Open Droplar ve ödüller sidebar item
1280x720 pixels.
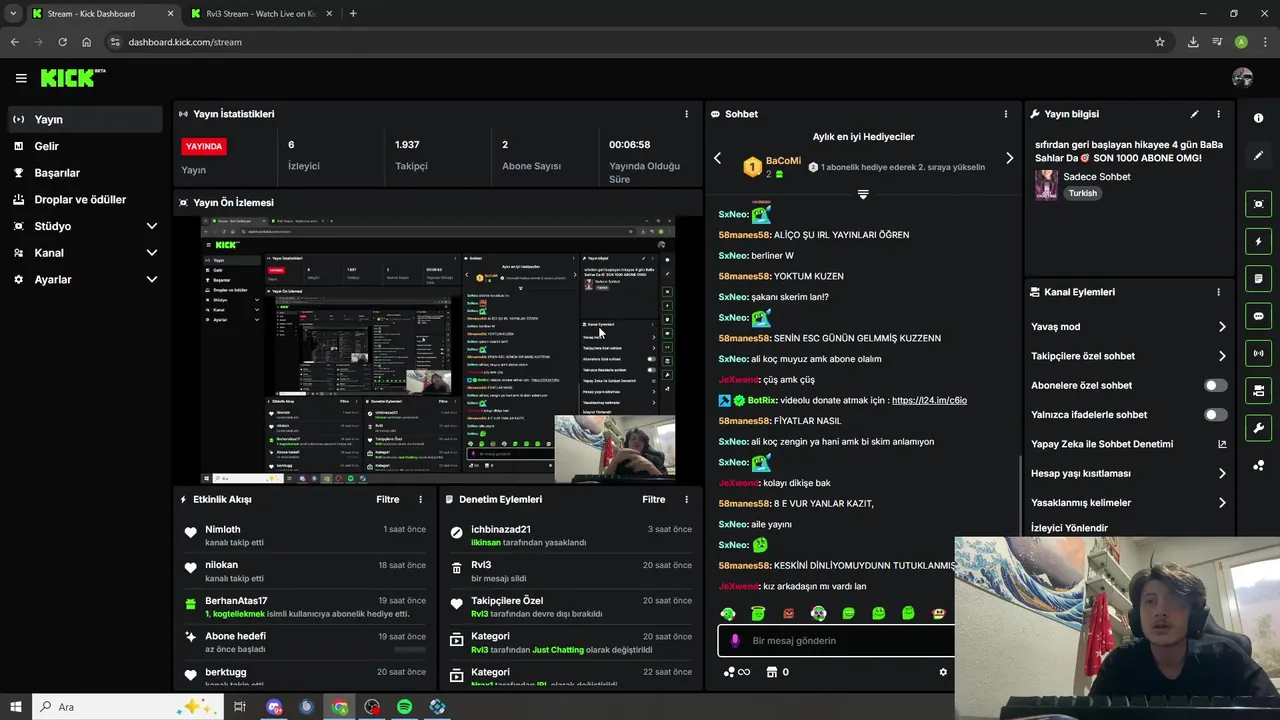coord(84,199)
